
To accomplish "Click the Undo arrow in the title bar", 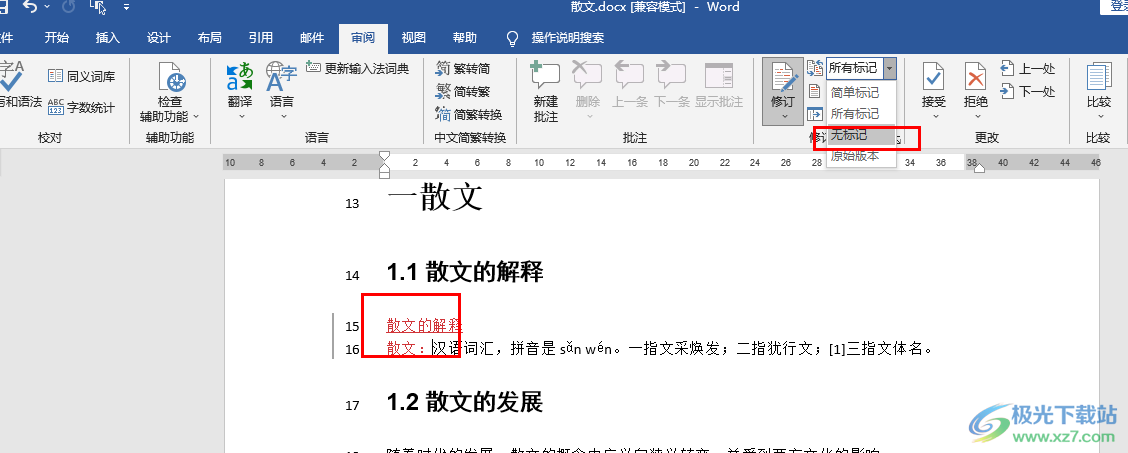I will [30, 6].
